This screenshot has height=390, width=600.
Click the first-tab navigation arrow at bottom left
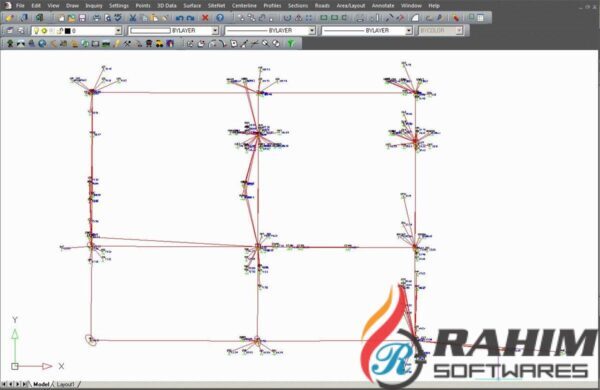coord(4,384)
